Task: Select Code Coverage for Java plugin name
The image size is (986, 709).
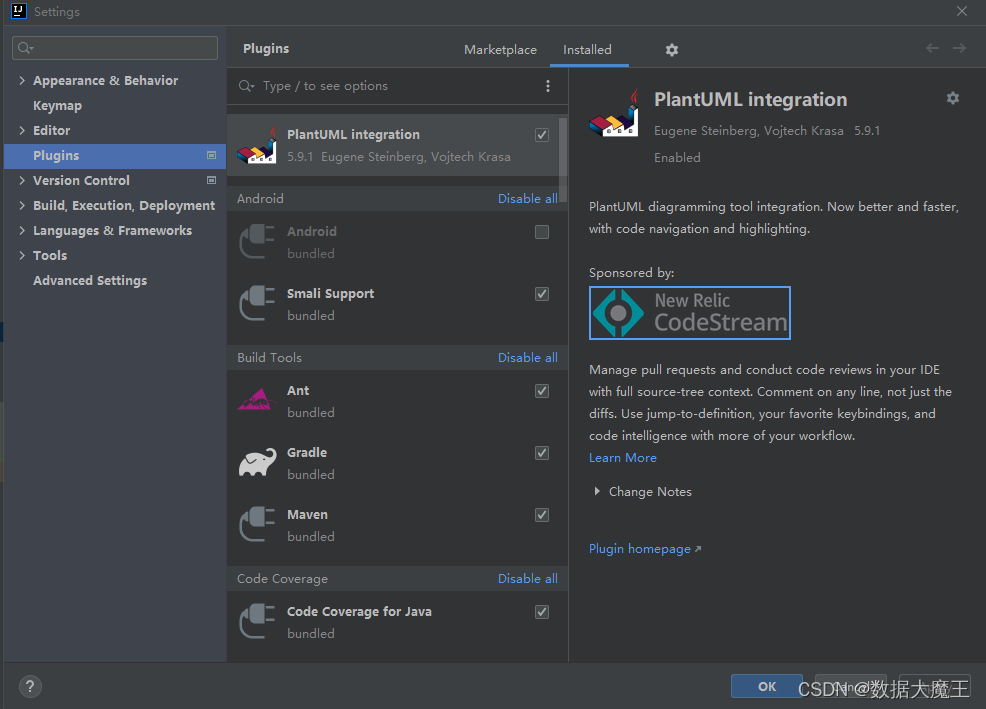Action: click(359, 611)
